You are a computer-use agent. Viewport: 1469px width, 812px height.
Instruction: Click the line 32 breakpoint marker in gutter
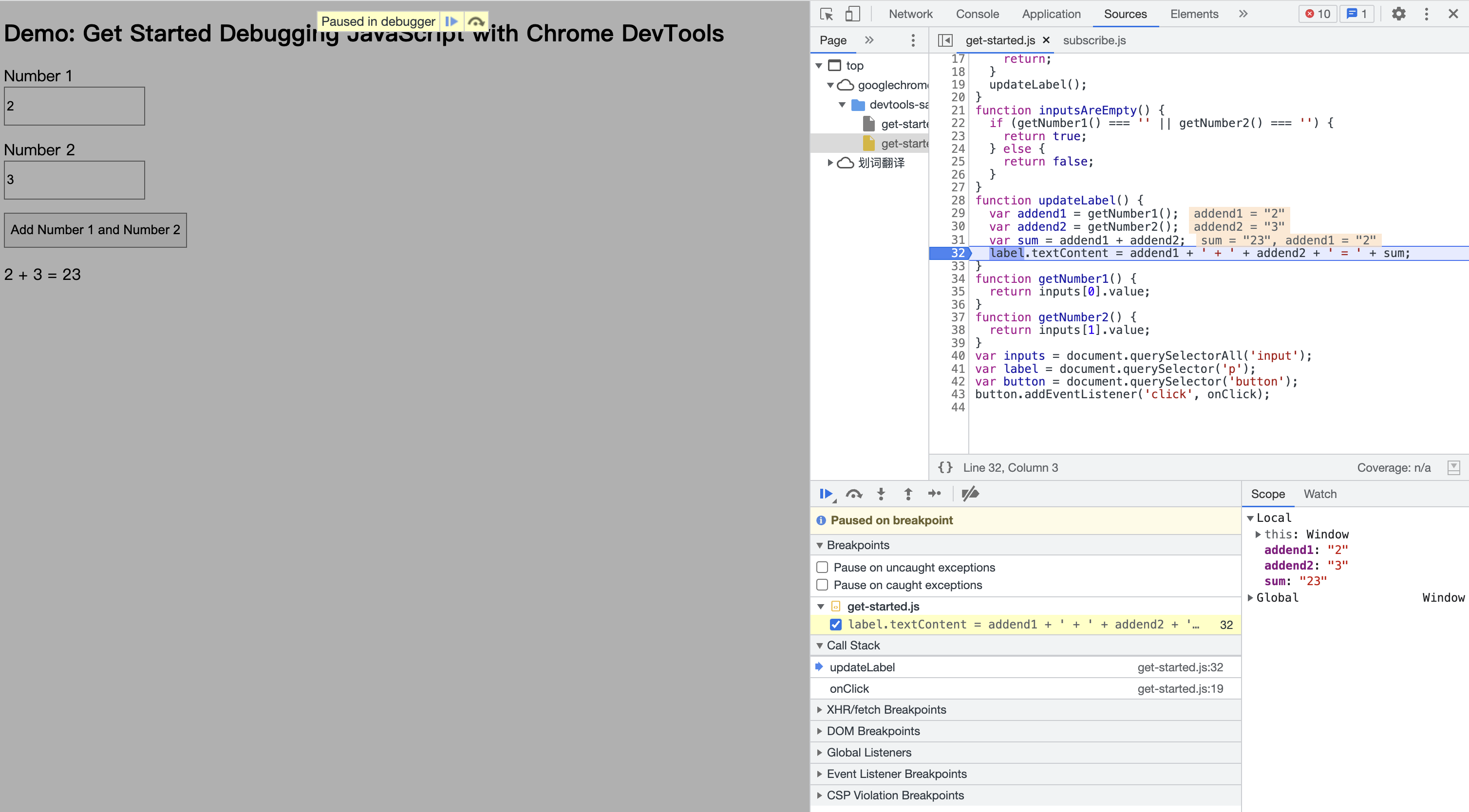click(x=950, y=253)
